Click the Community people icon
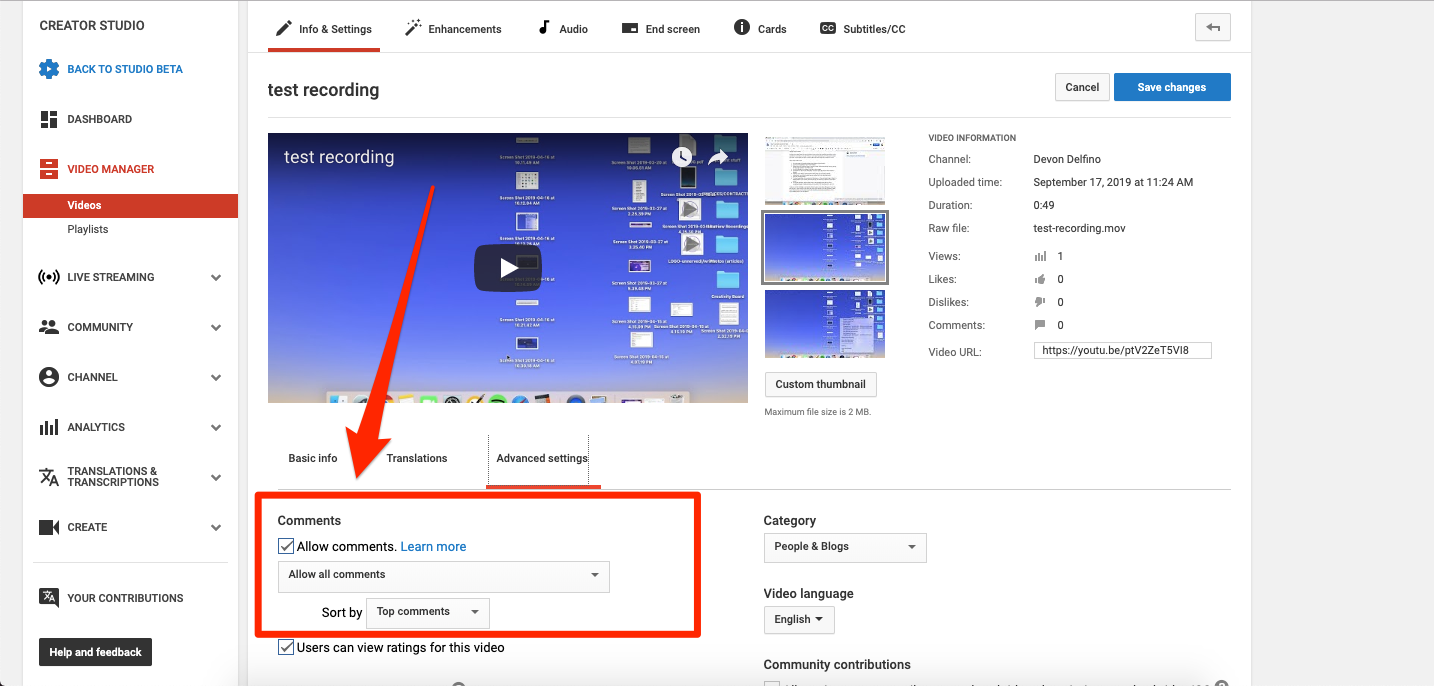The image size is (1434, 686). click(49, 327)
